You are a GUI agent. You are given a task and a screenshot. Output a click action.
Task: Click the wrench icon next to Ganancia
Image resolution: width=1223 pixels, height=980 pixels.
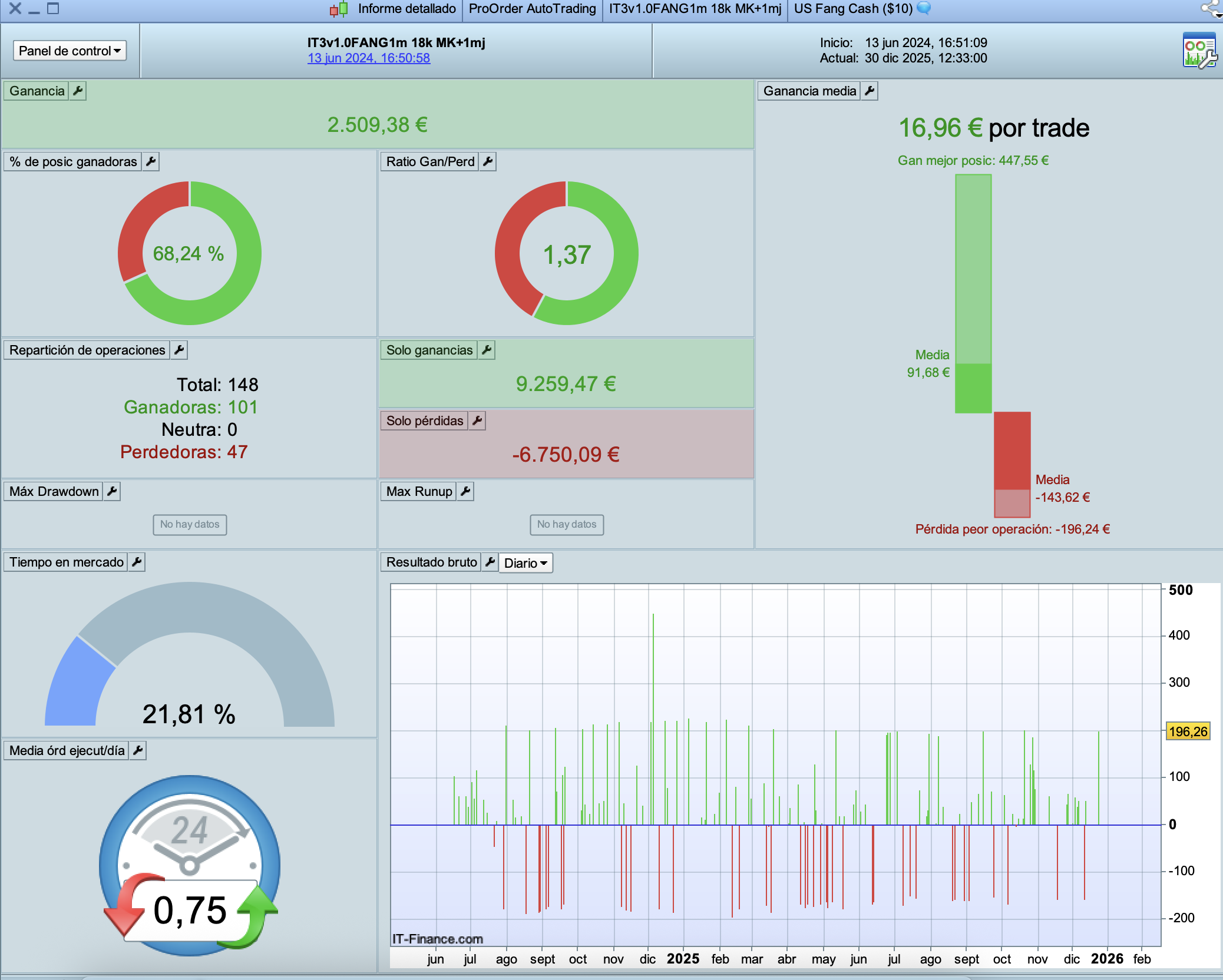click(78, 91)
